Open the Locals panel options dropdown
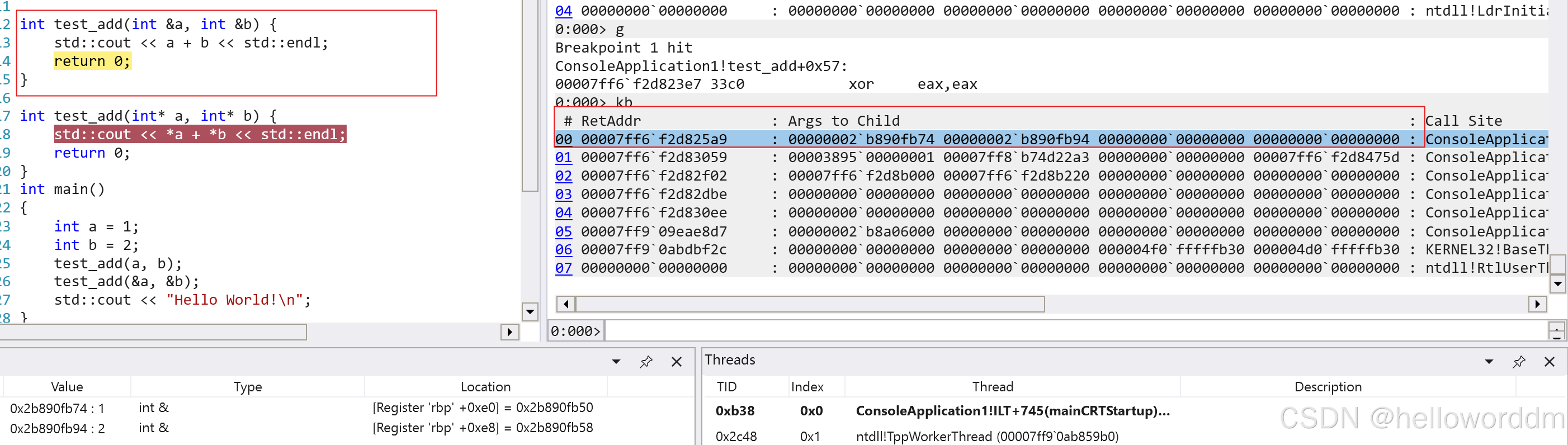Viewport: 1568px width, 445px height. click(x=616, y=362)
